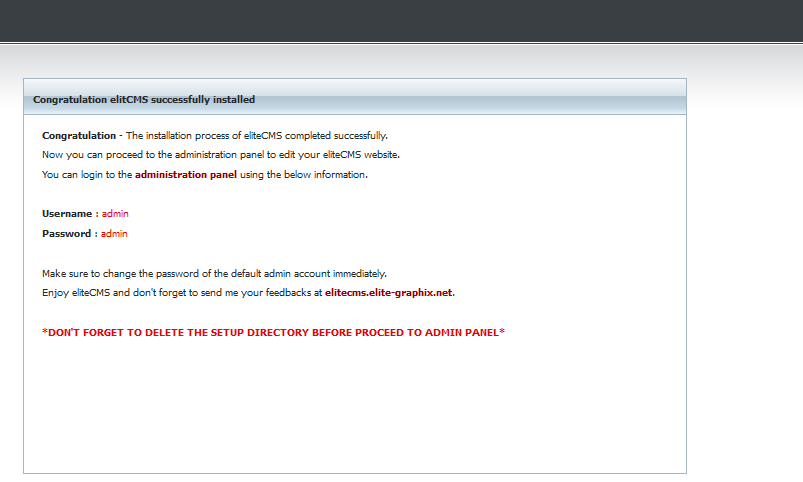Visit the elitecms.elite-graphix.net feedback link
Image resolution: width=803 pixels, height=482 pixels.
click(x=389, y=293)
